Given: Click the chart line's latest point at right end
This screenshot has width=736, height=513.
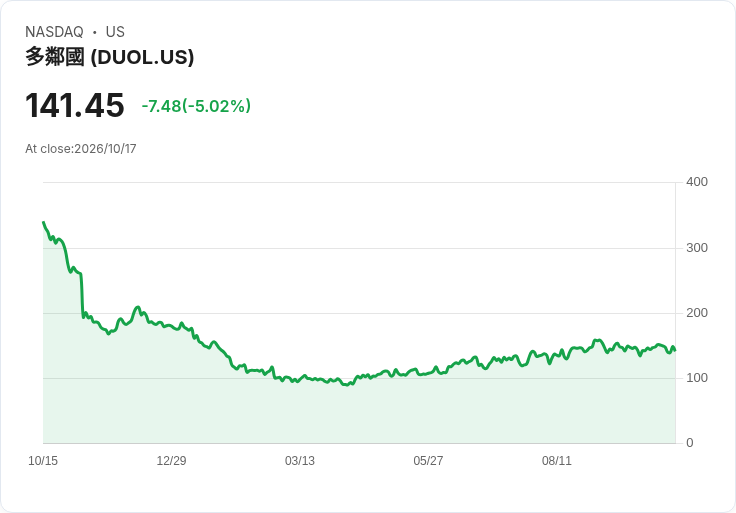Looking at the screenshot, I should (675, 350).
